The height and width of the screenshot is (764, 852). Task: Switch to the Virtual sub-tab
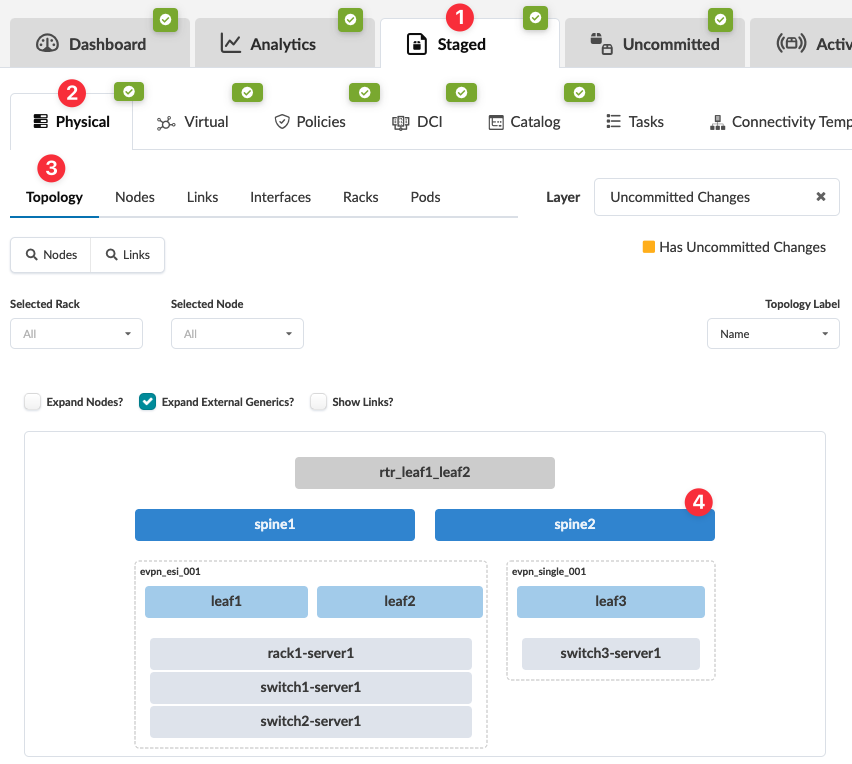(192, 122)
